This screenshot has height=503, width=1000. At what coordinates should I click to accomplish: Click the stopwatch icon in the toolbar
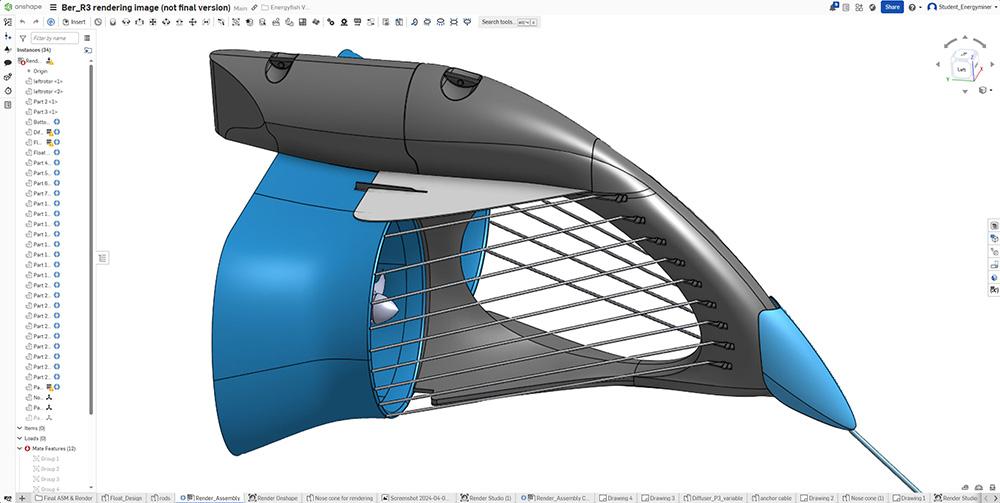pyautogui.click(x=98, y=22)
